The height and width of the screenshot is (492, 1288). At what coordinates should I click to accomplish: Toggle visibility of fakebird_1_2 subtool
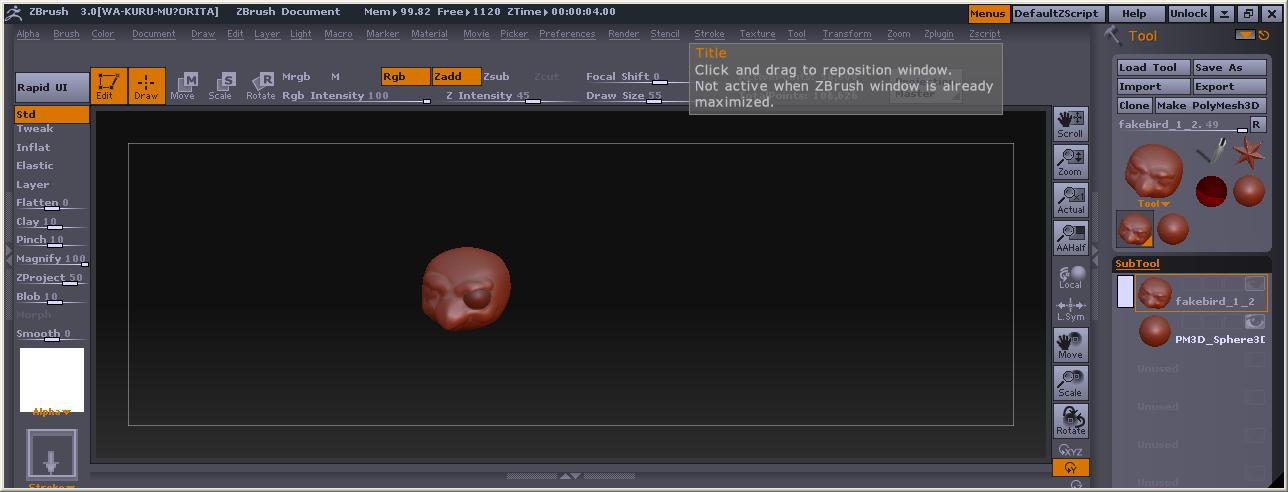pyautogui.click(x=1254, y=284)
